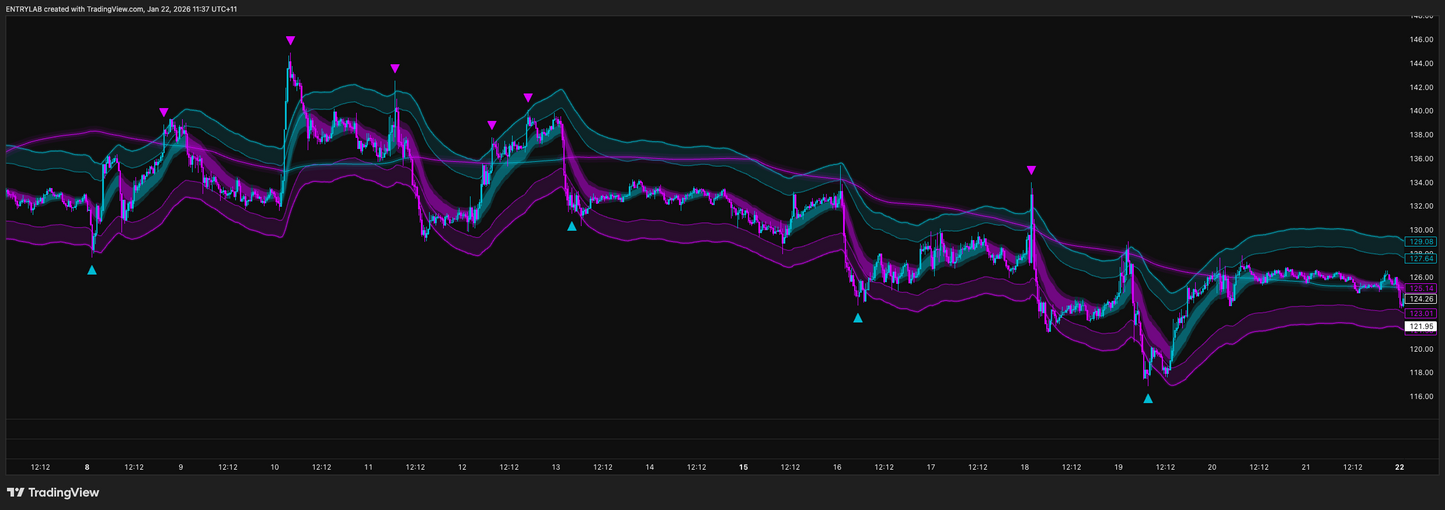This screenshot has width=1445, height=510.
Task: Select date 10 on the time axis
Action: coord(275,467)
